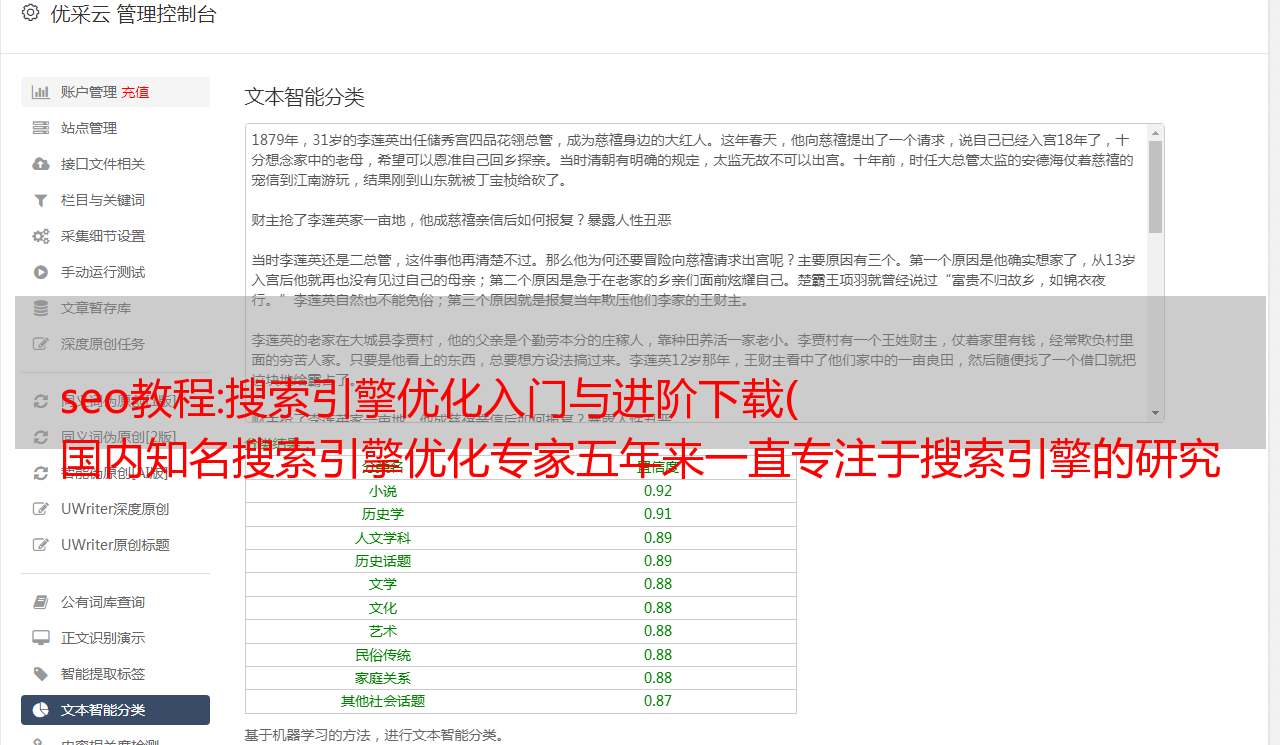1280x745 pixels.
Task: Select the 文学 category cell
Action: [383, 584]
